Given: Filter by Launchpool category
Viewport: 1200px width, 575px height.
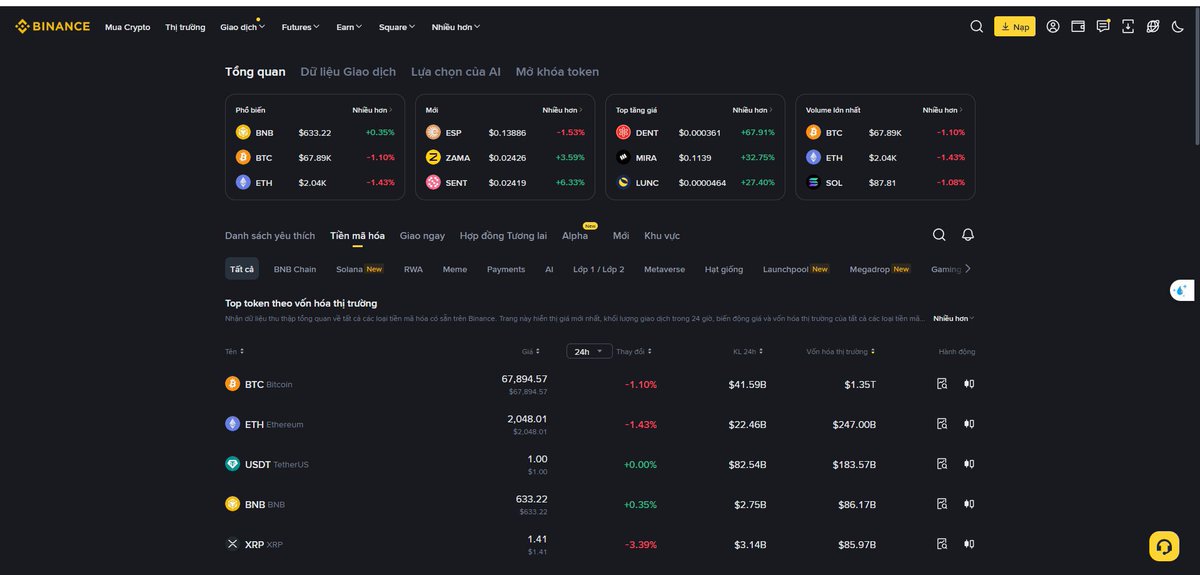Looking at the screenshot, I should [796, 269].
